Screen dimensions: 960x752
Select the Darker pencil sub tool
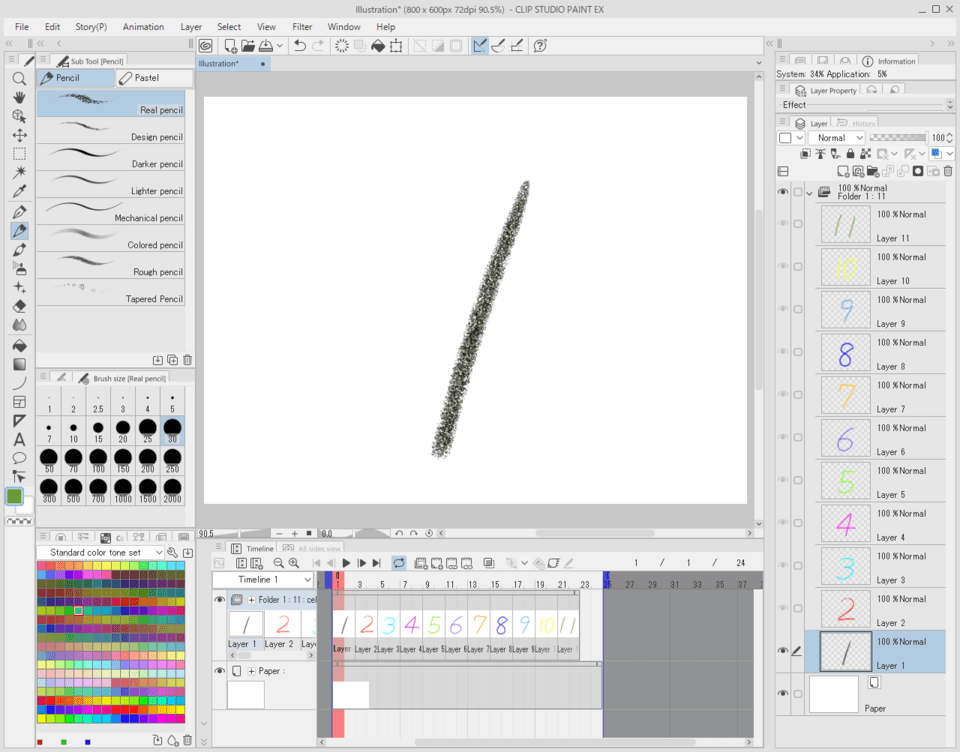[115, 158]
